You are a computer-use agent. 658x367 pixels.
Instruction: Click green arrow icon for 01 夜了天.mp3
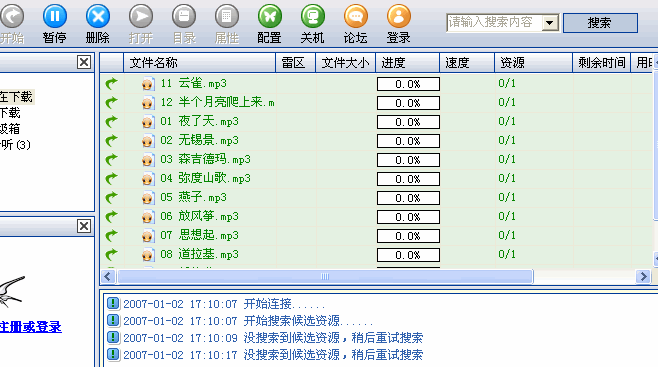click(111, 122)
